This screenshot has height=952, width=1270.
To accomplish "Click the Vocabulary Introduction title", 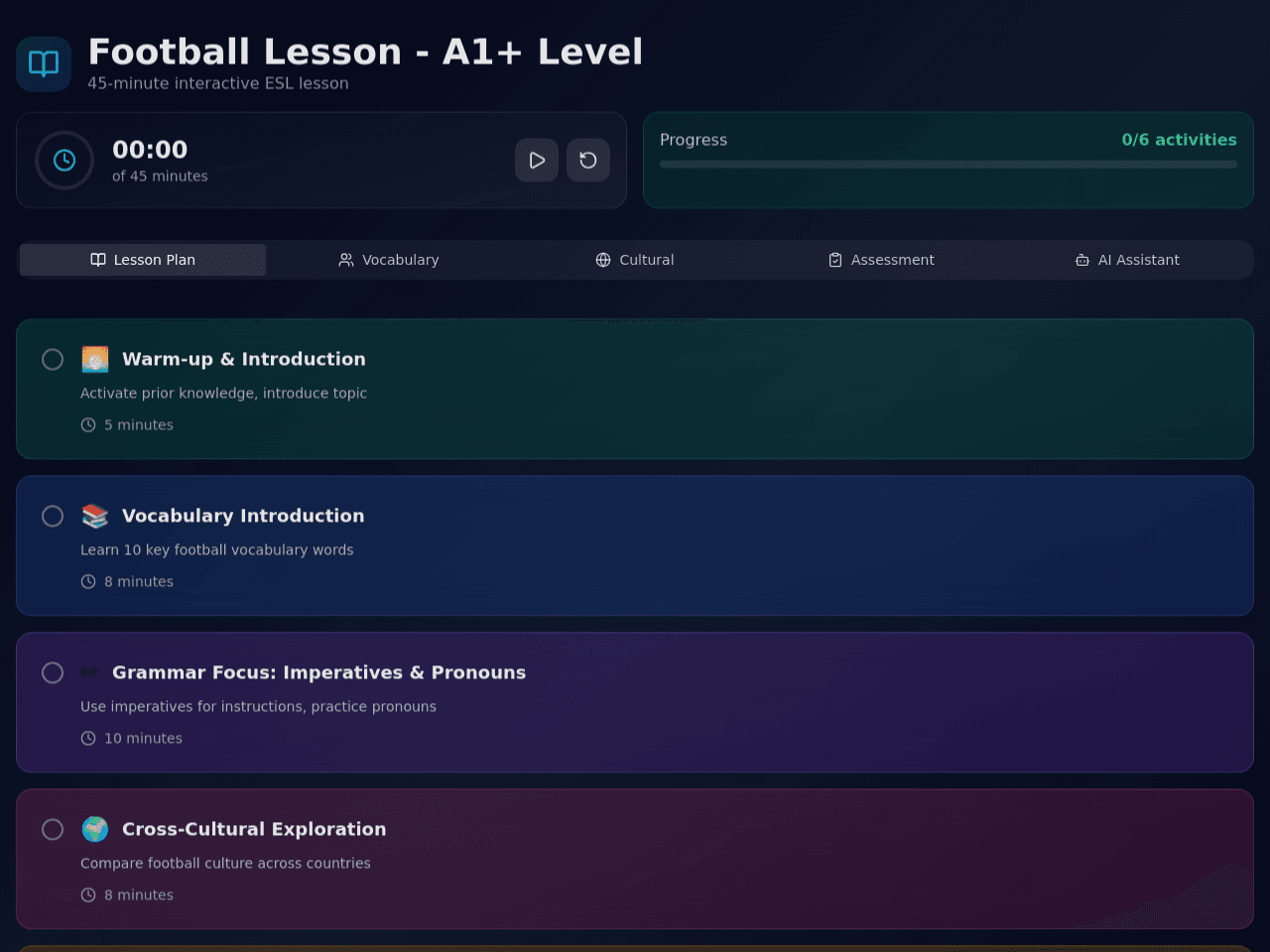I will (243, 516).
